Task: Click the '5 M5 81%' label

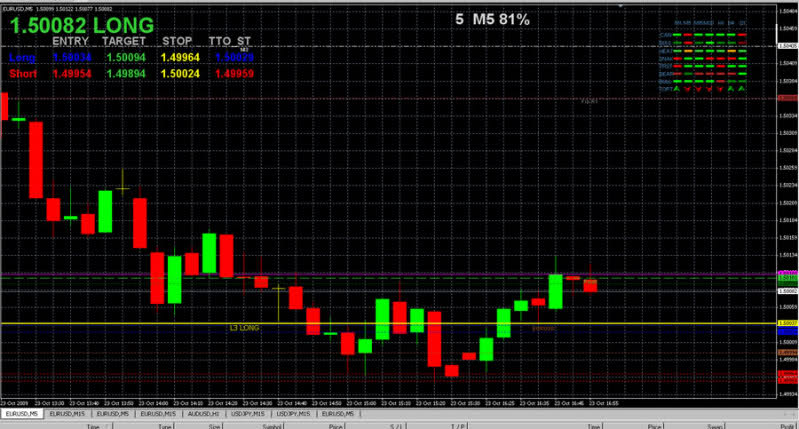Action: [x=492, y=19]
